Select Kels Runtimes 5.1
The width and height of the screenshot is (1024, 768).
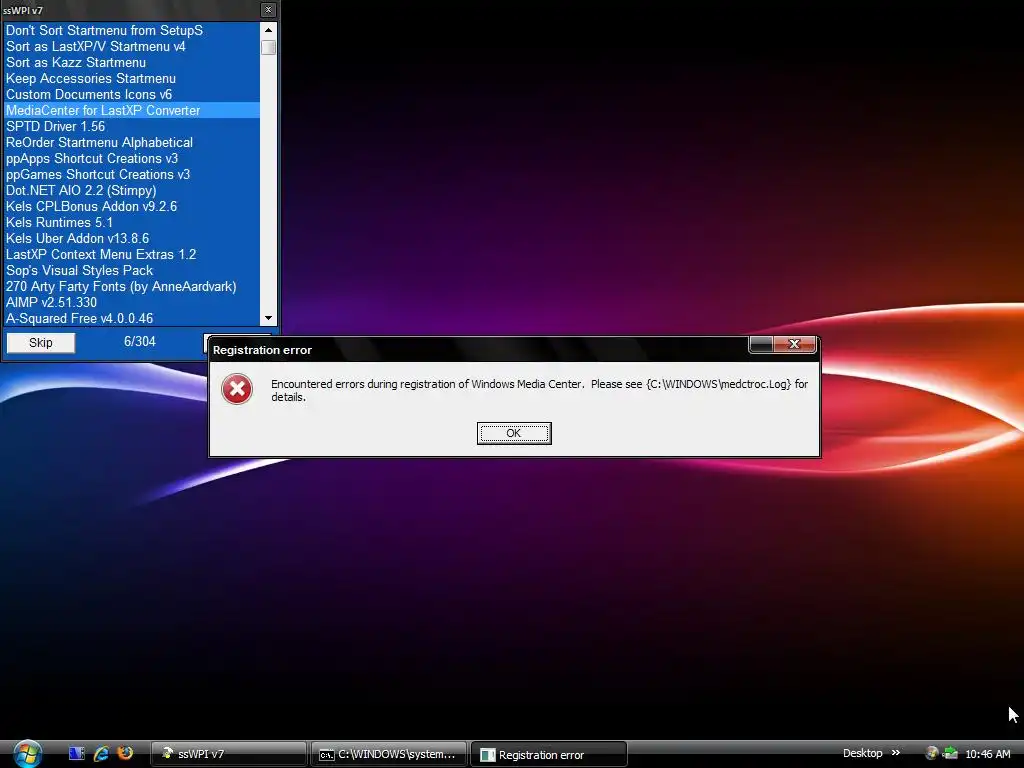132,222
